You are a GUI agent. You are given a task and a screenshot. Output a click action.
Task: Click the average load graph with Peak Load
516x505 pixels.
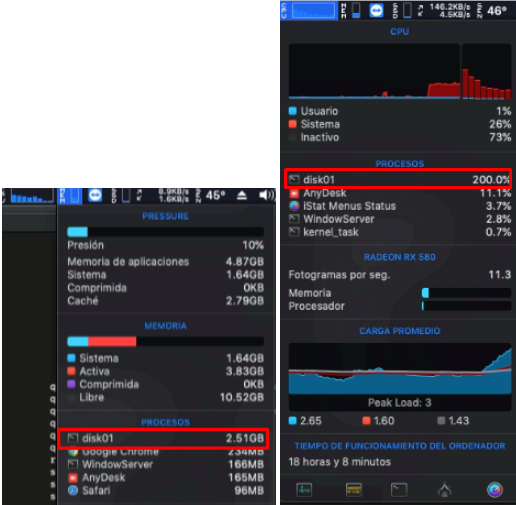(400, 377)
